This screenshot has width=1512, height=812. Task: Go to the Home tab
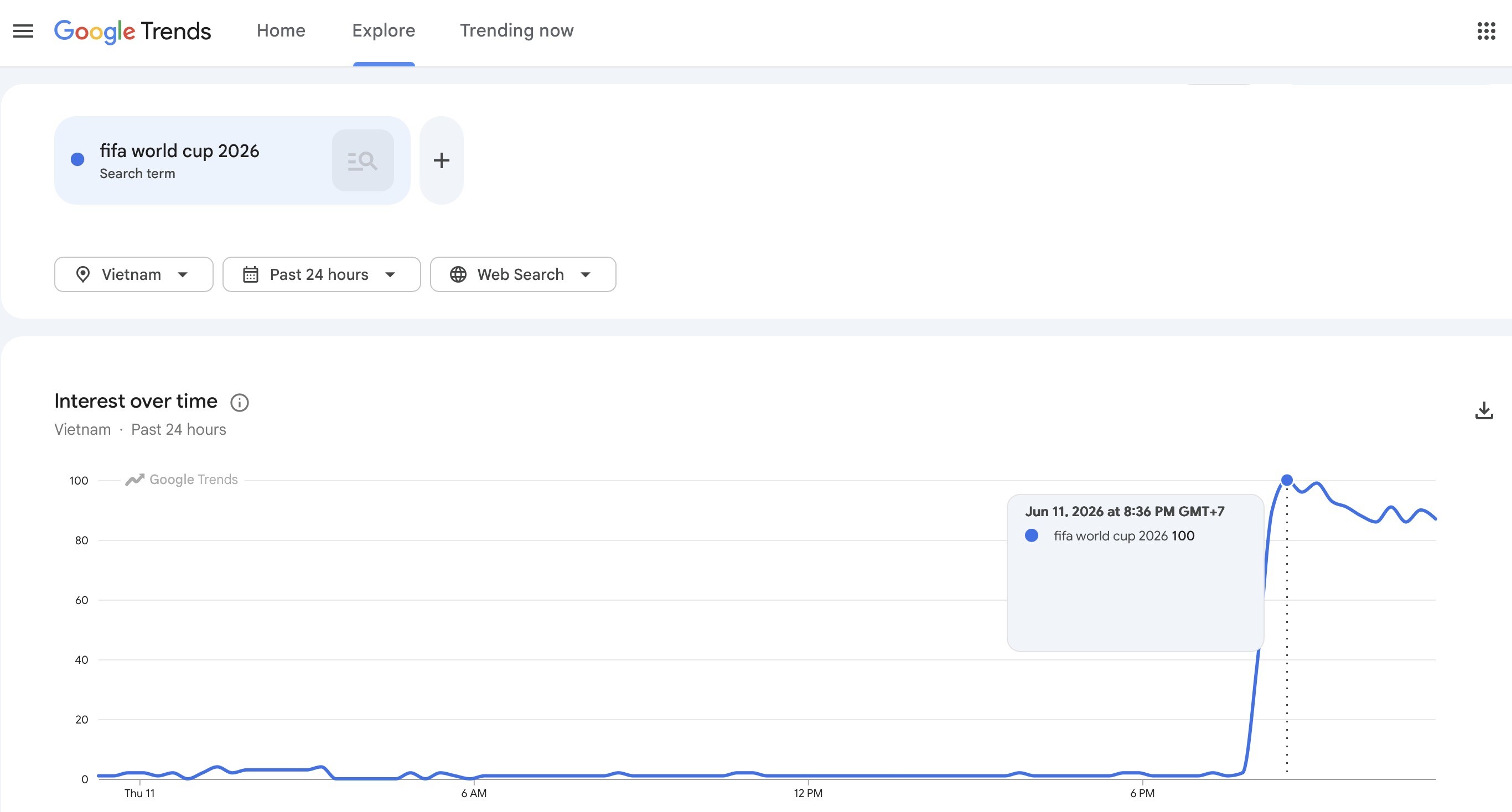pos(281,30)
